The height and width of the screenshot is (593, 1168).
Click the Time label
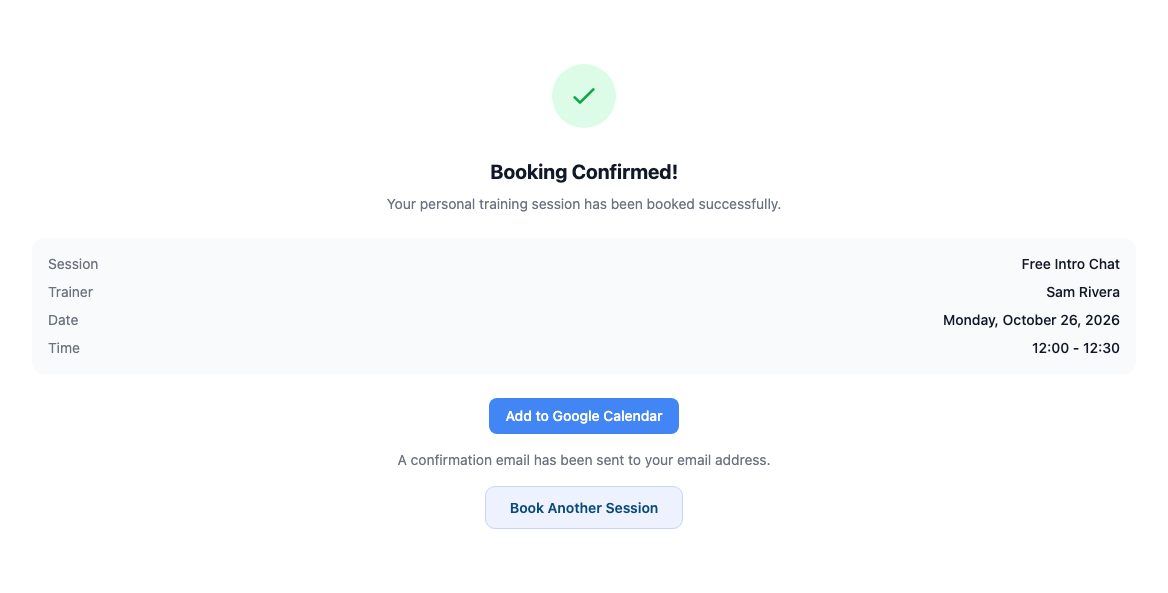coord(64,348)
